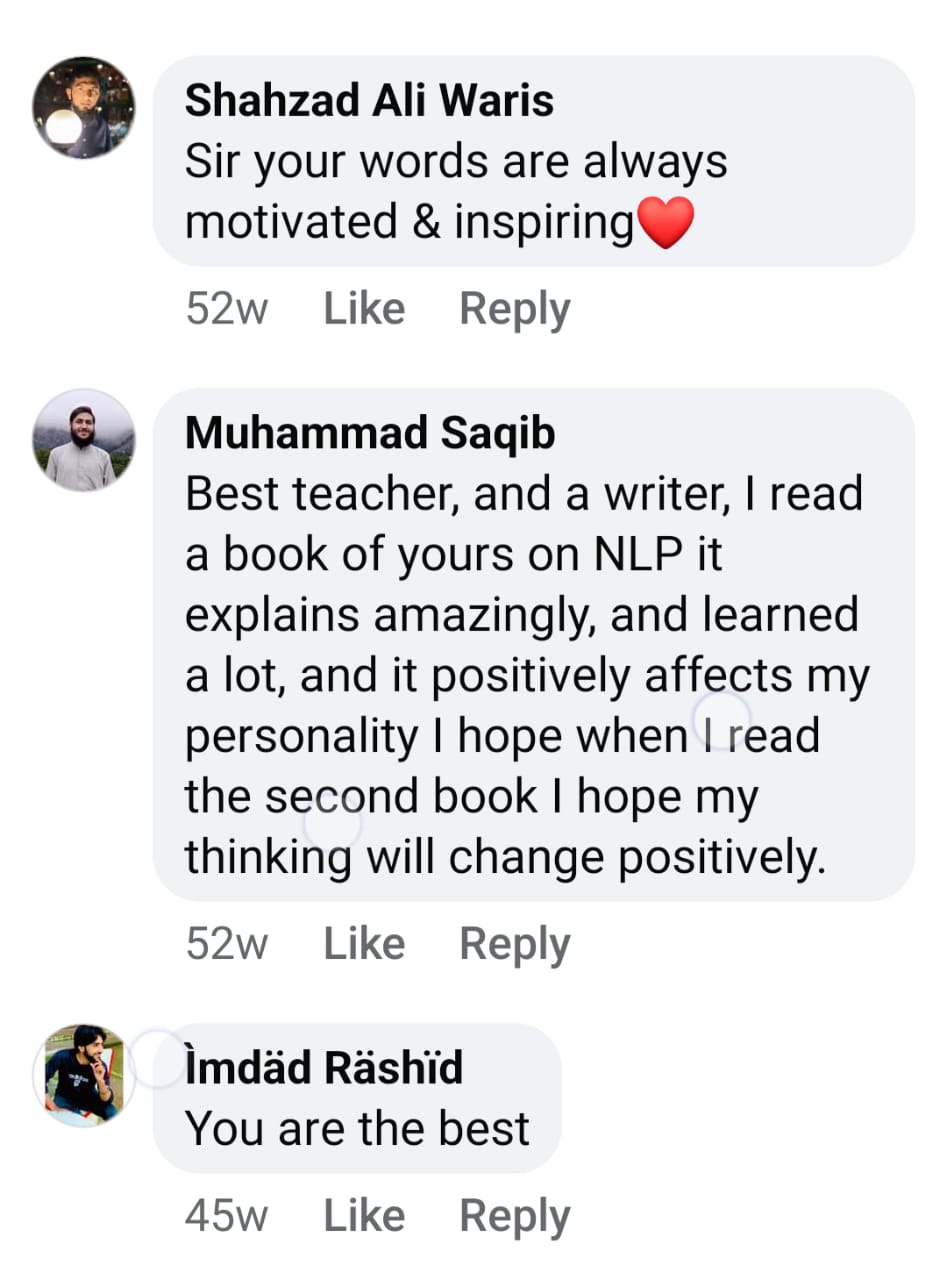Click the red heart emoji in comment
The width and height of the screenshot is (947, 1280).
tap(665, 222)
